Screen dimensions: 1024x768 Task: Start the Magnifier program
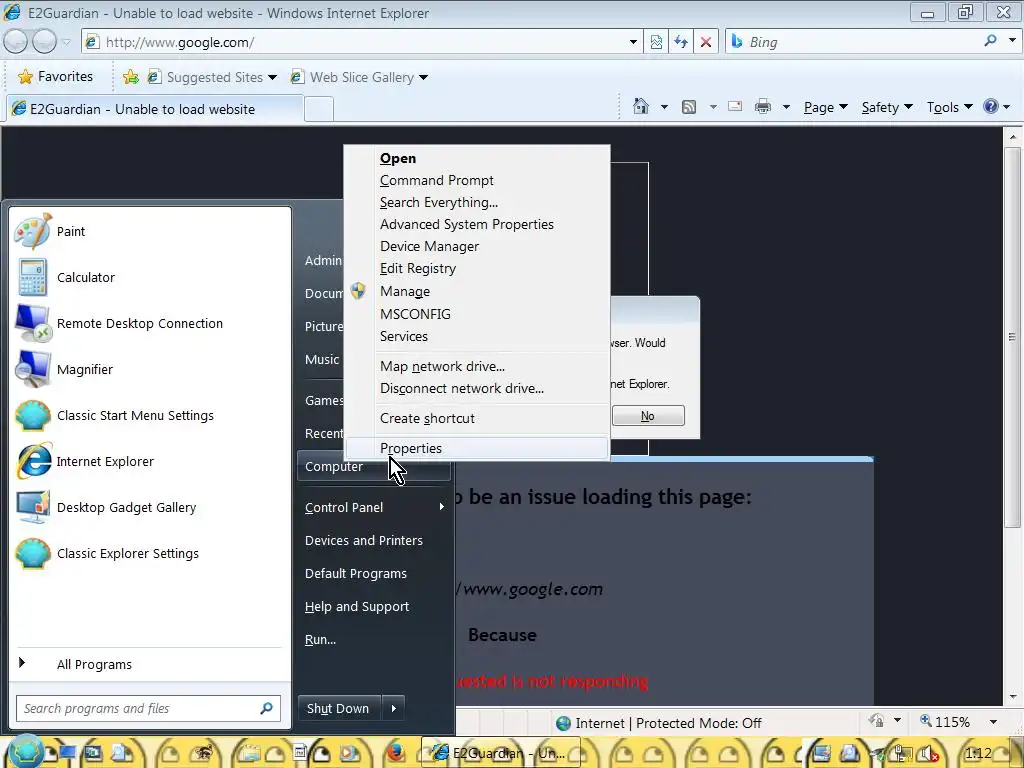tap(150, 370)
